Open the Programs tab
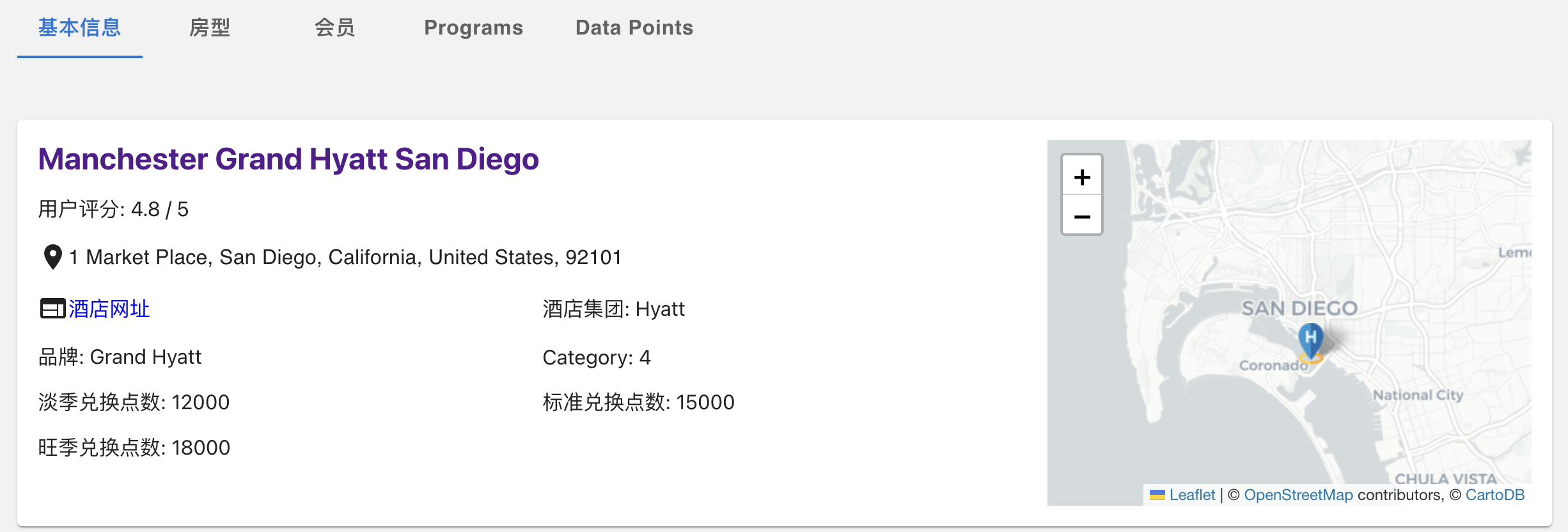1568x532 pixels. coord(474,28)
